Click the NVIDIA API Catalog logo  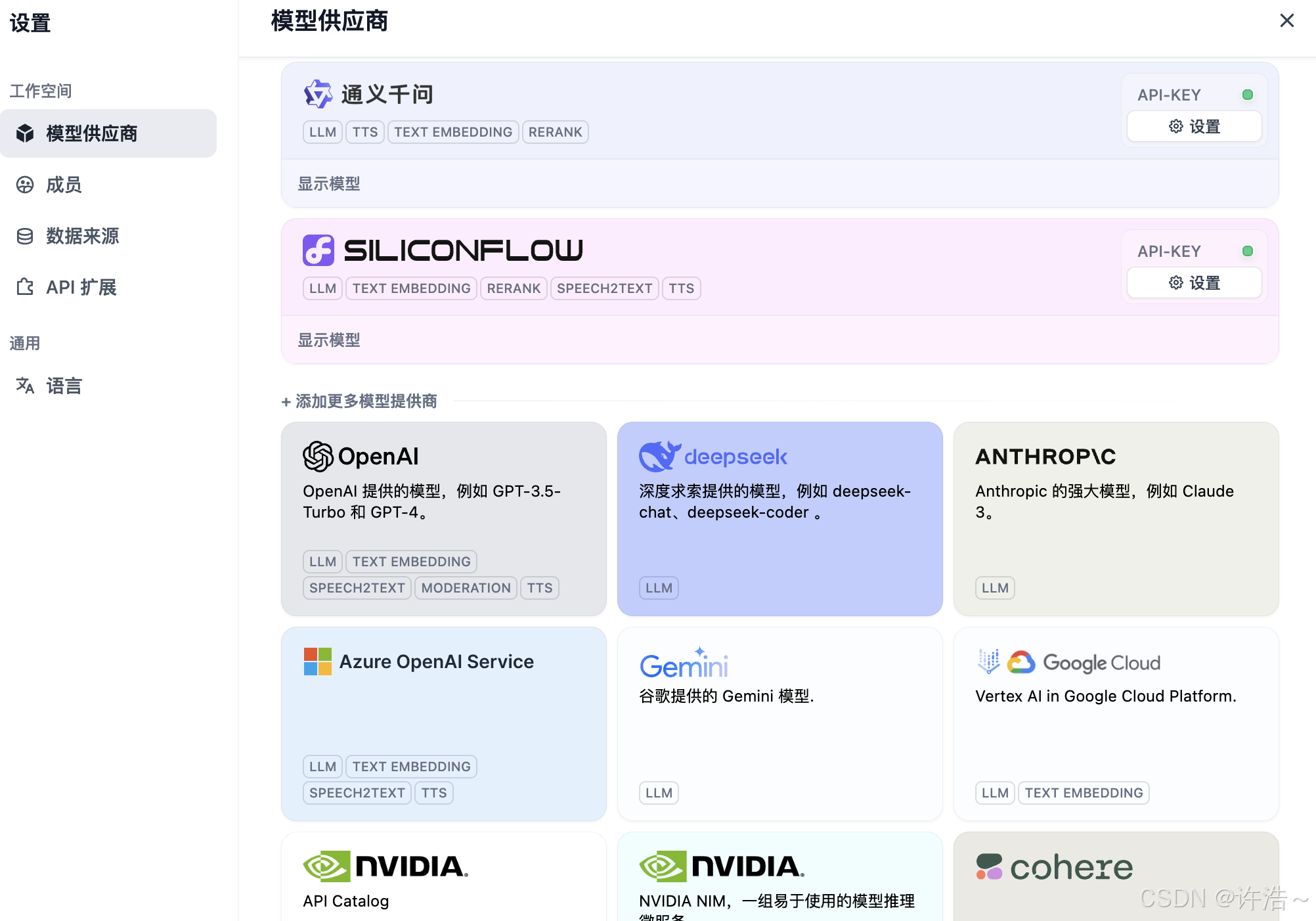(x=385, y=866)
